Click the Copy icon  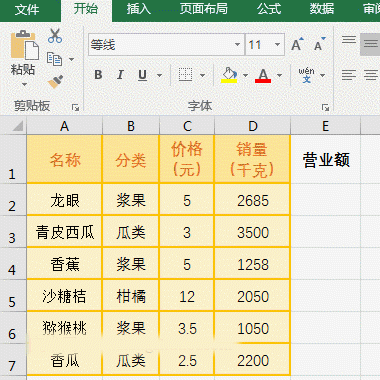pos(54,59)
